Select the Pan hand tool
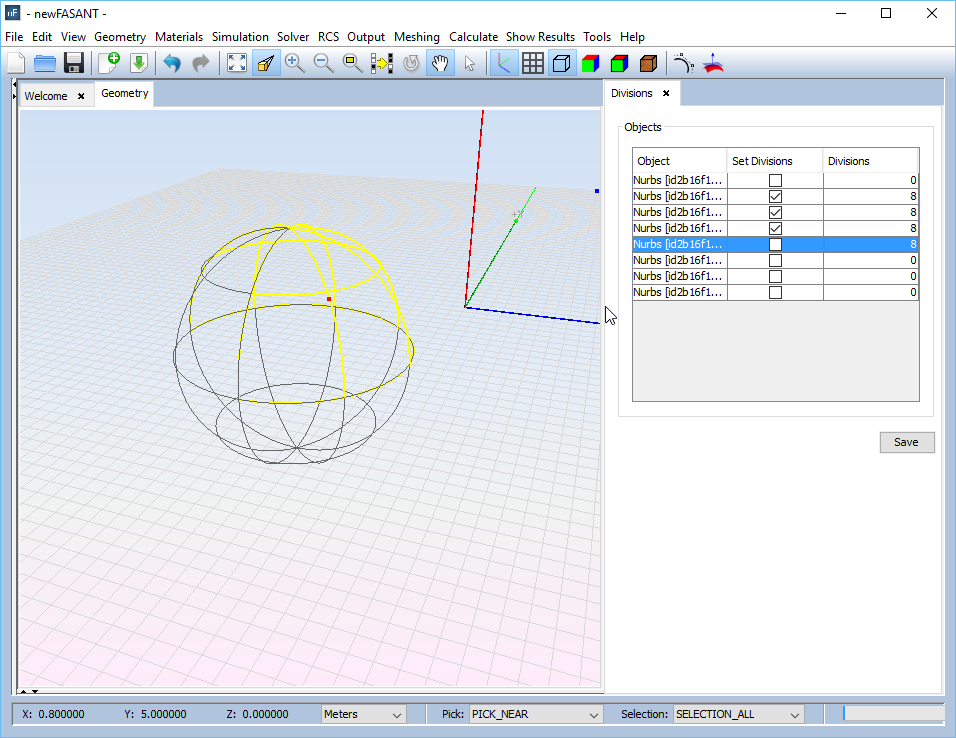956x738 pixels. tap(440, 63)
